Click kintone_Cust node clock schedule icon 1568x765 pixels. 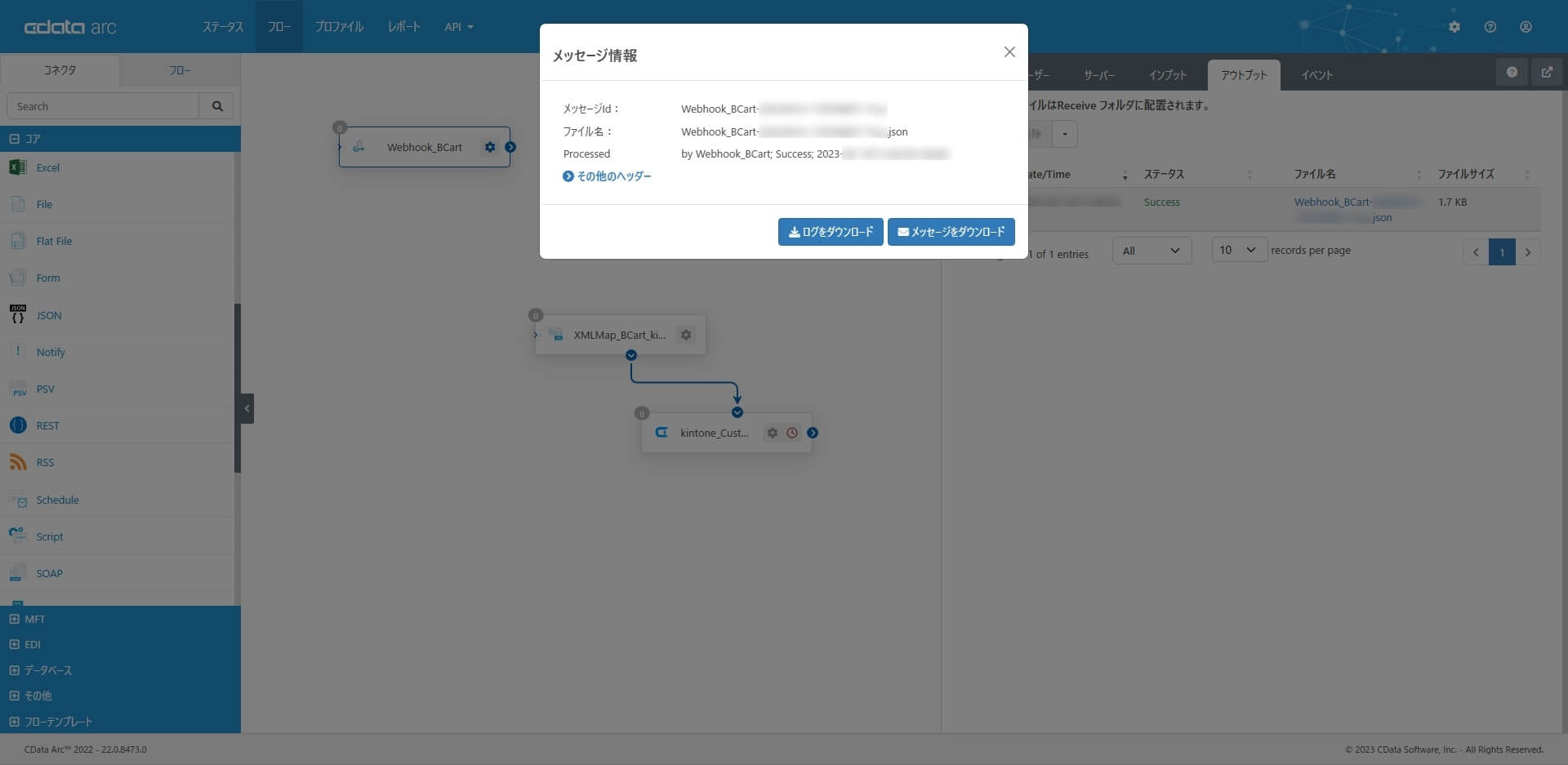pos(792,433)
